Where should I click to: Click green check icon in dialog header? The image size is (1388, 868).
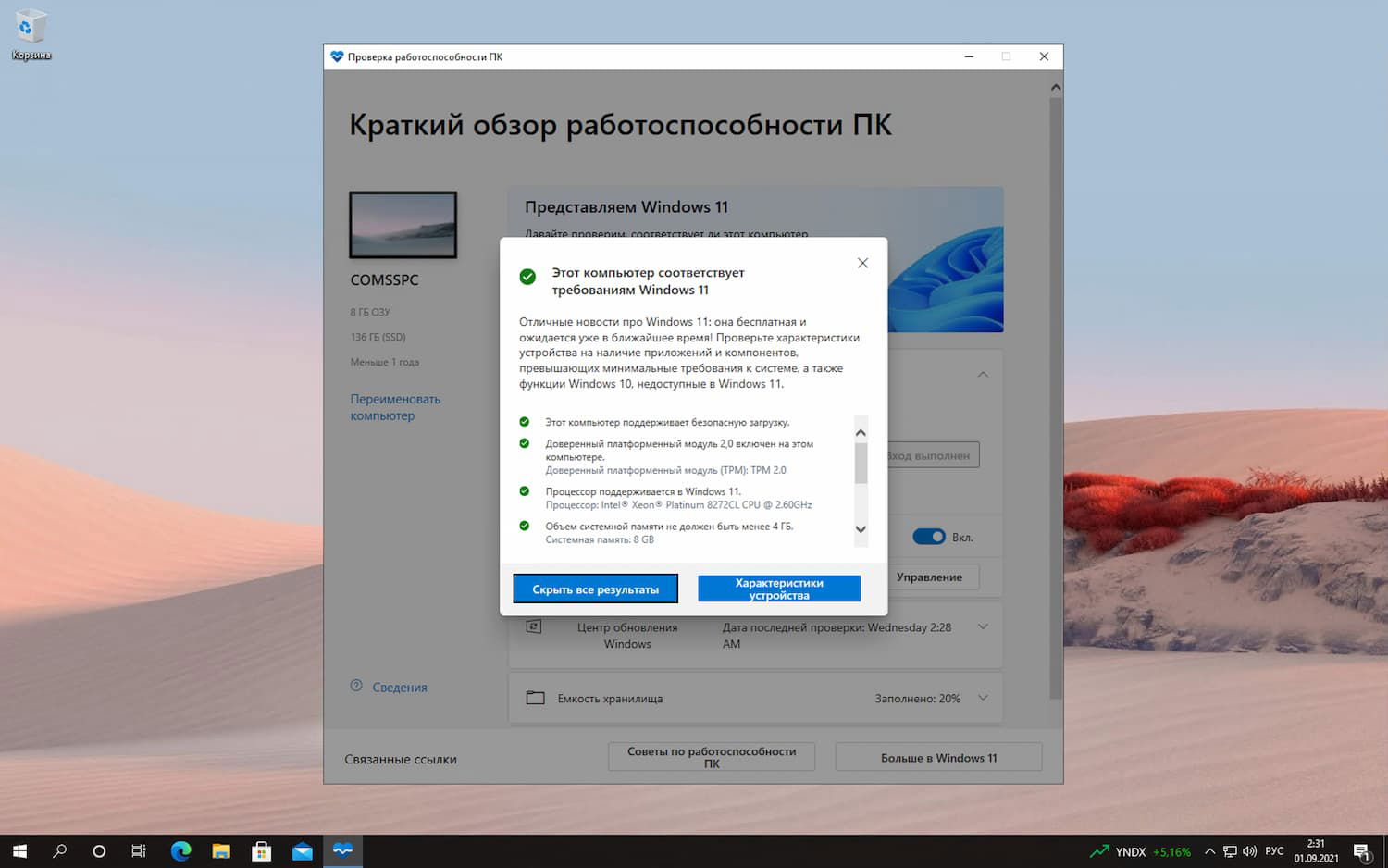(x=527, y=276)
